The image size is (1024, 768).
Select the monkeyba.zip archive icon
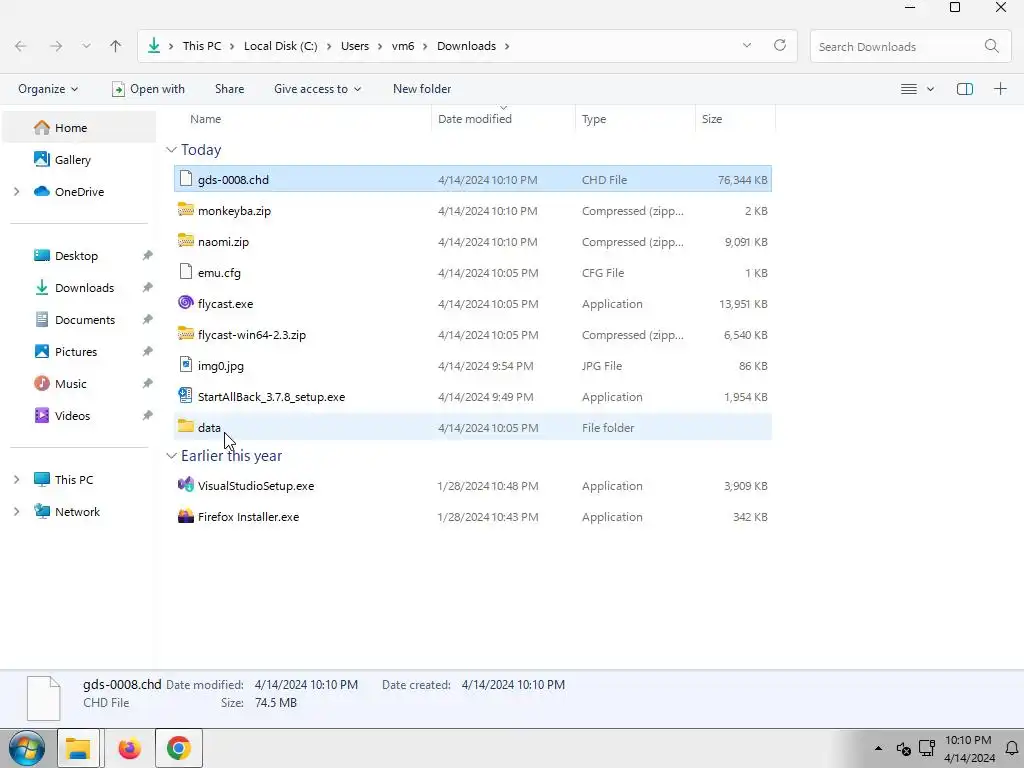[186, 210]
